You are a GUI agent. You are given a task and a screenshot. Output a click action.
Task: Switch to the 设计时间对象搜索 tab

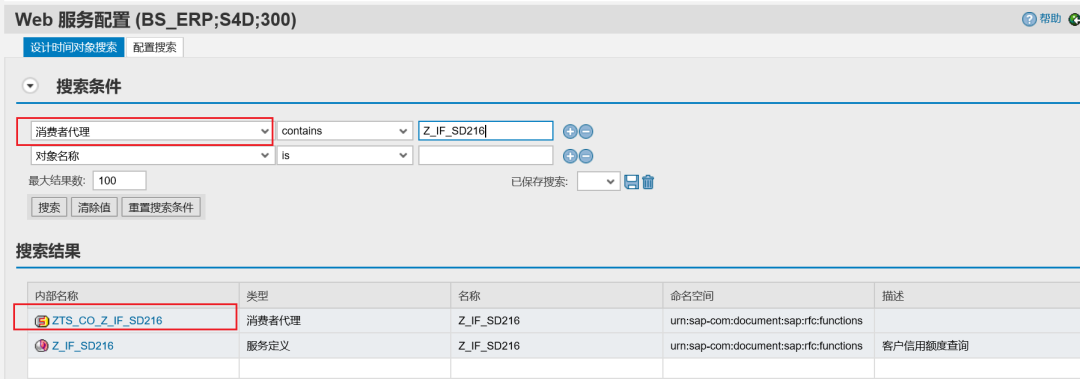tap(74, 48)
